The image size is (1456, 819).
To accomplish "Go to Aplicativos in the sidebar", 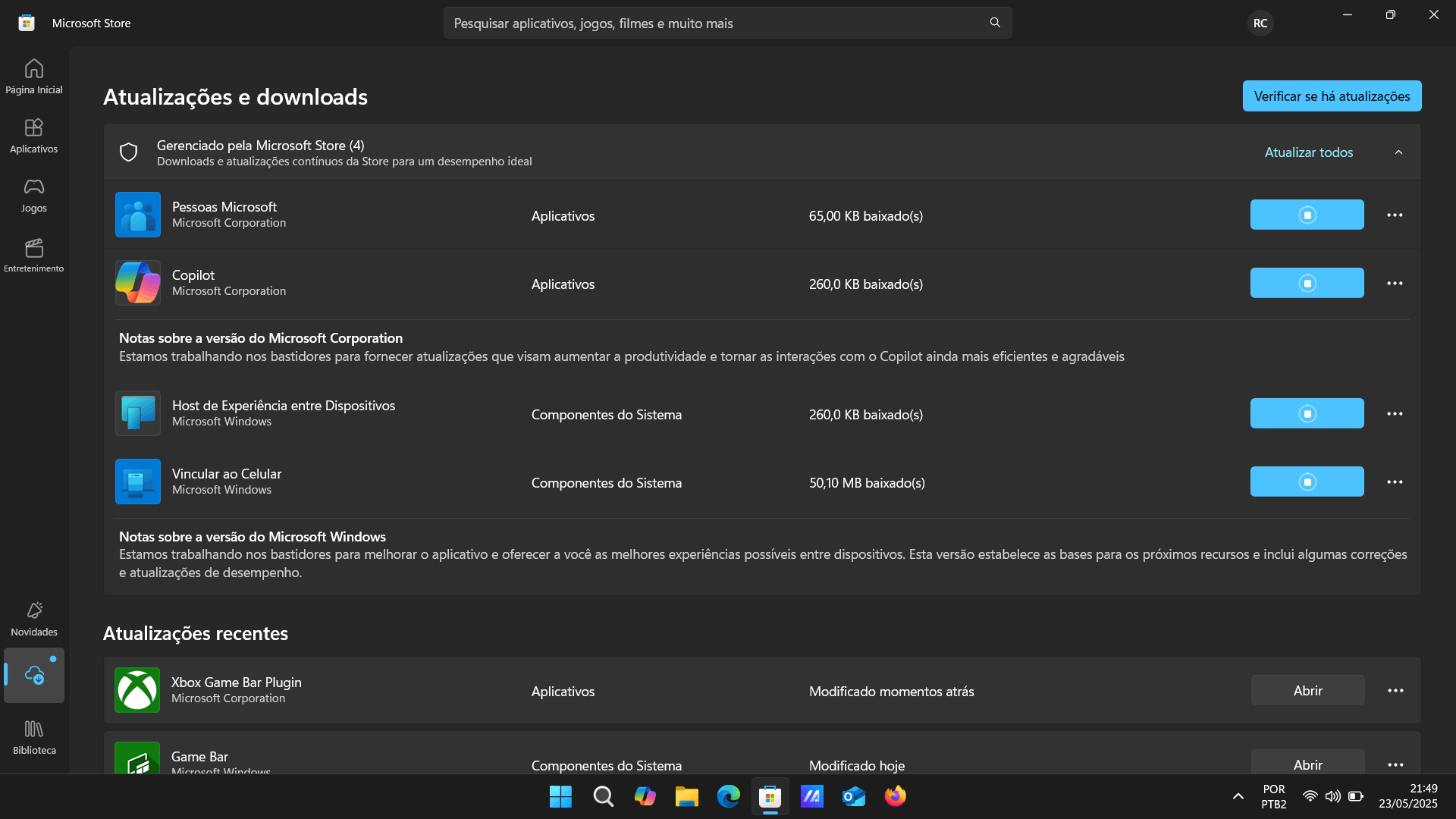I will coord(34,136).
